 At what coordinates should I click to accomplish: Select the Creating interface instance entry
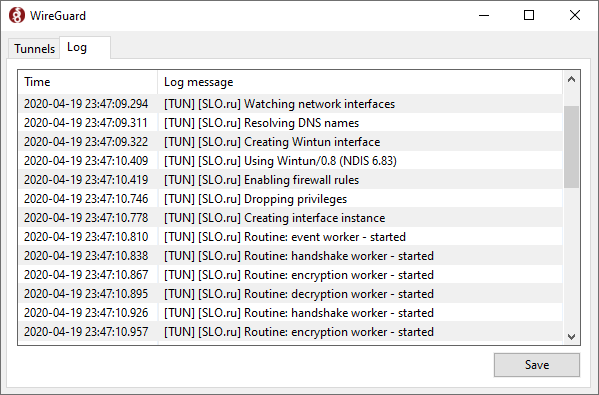[x=290, y=218]
